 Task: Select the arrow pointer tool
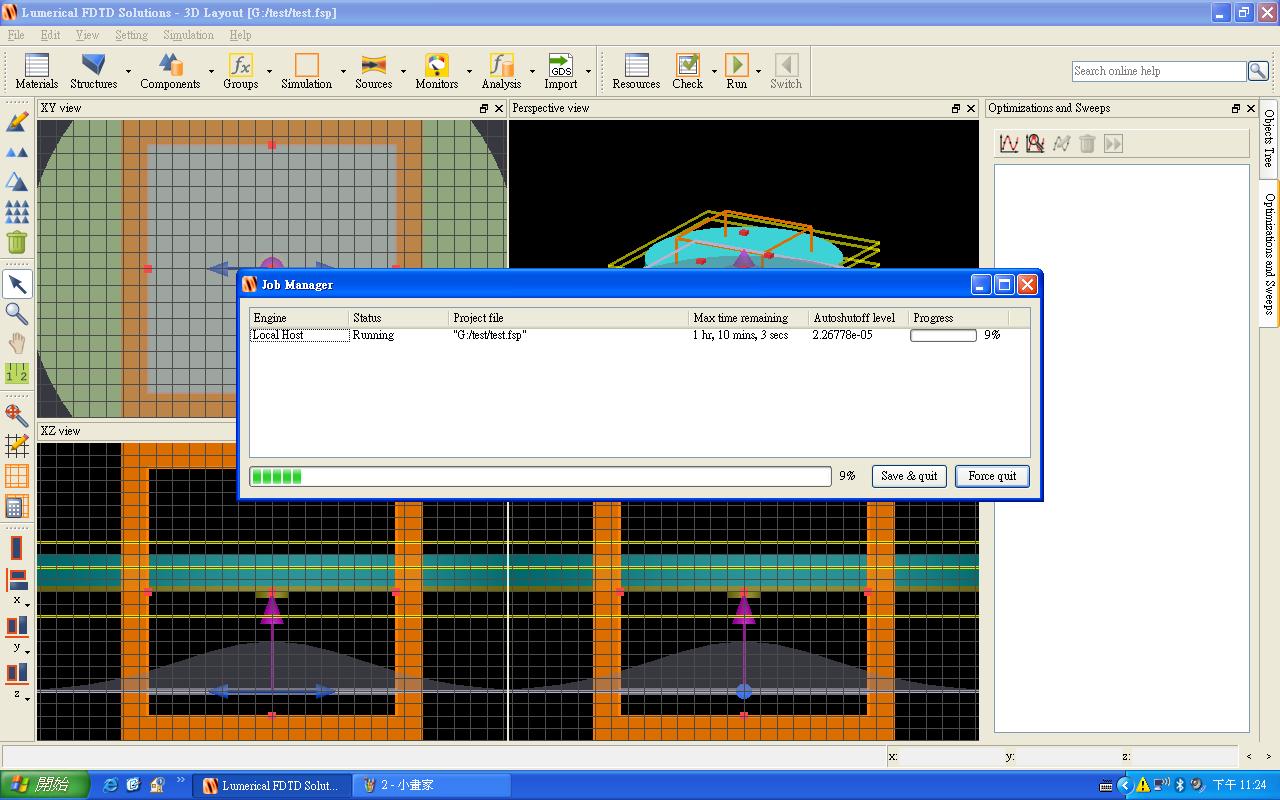(17, 284)
